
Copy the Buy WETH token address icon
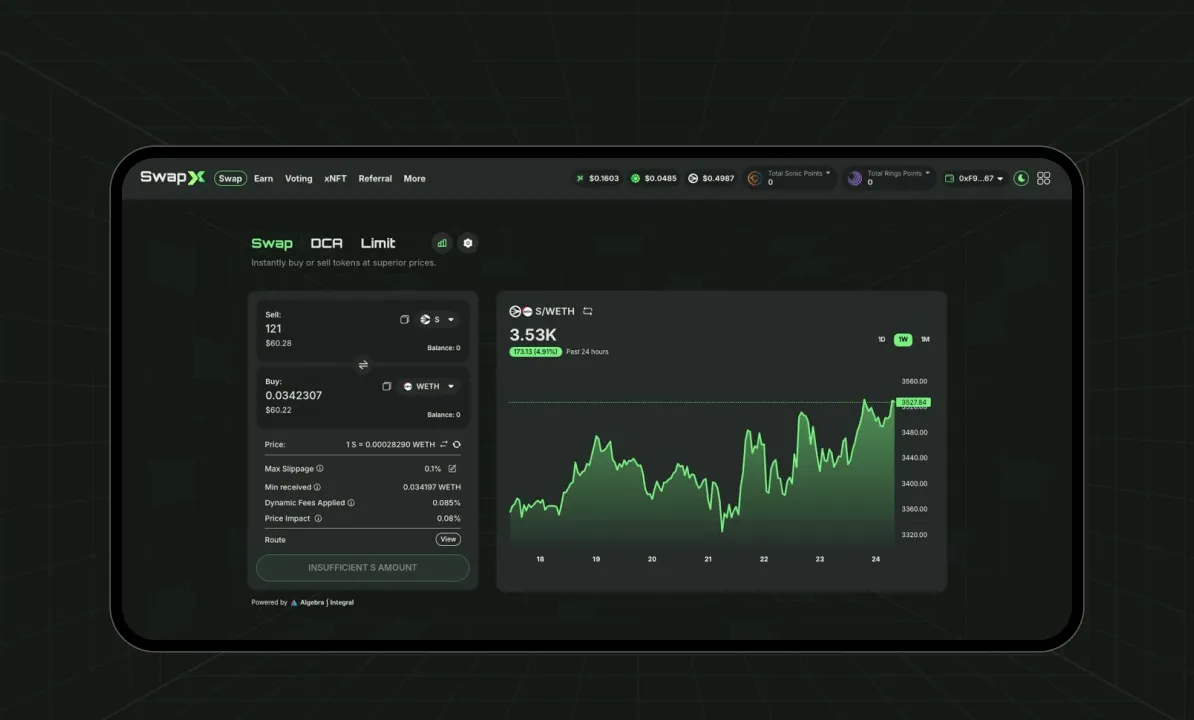386,387
